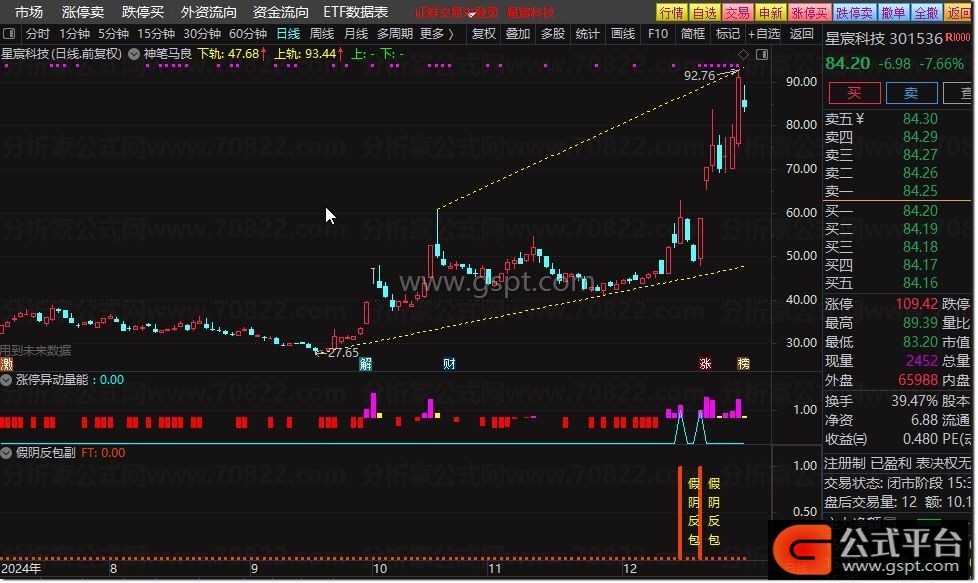
Task: Expand the 涨停异动量能 indicator dropdown
Action: (x=6, y=380)
